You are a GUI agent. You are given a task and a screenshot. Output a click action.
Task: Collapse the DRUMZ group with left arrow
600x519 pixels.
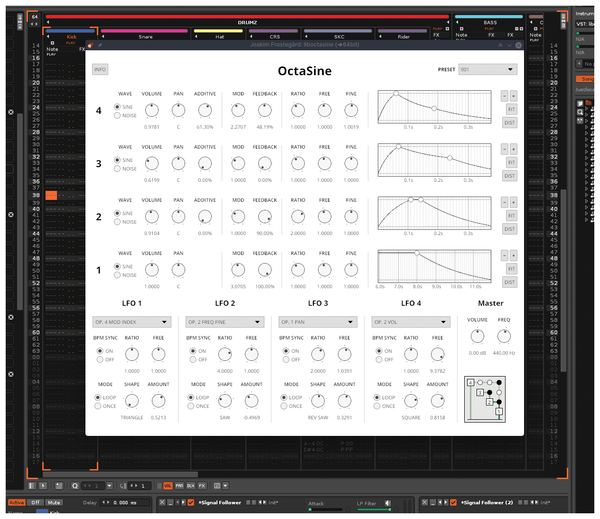(48, 23)
